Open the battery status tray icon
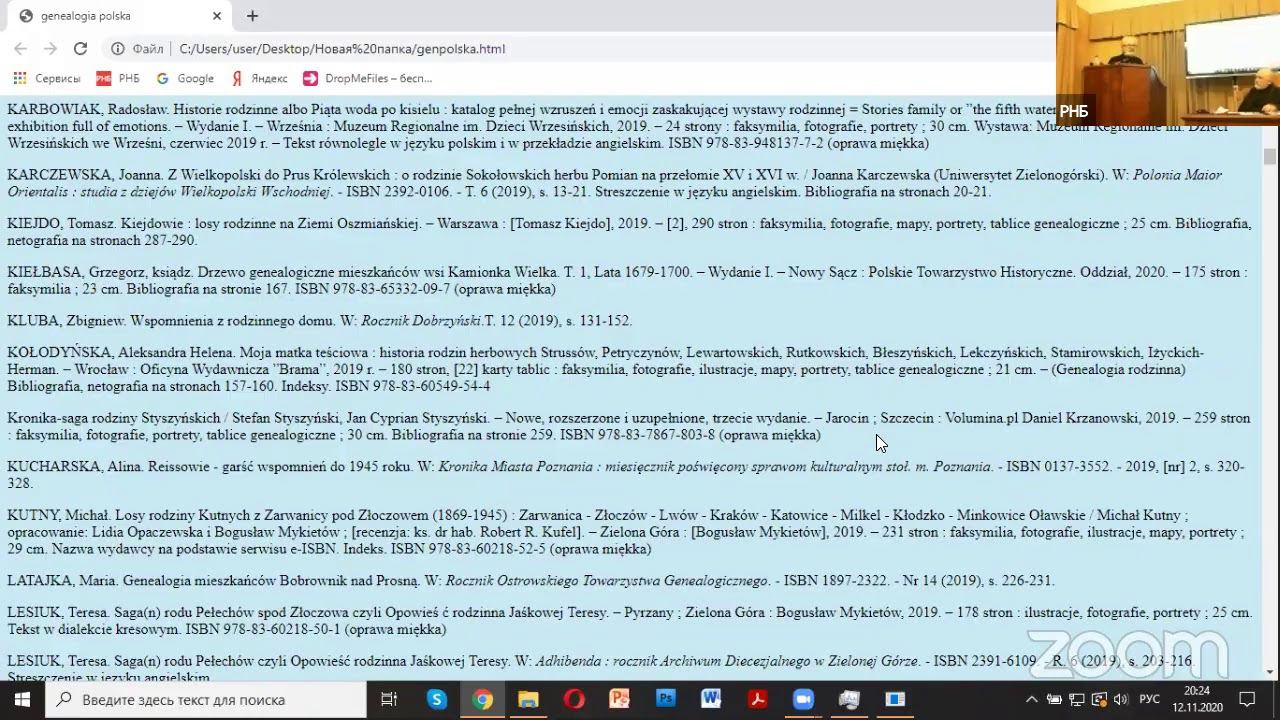The height and width of the screenshot is (720, 1280). coord(1056,699)
